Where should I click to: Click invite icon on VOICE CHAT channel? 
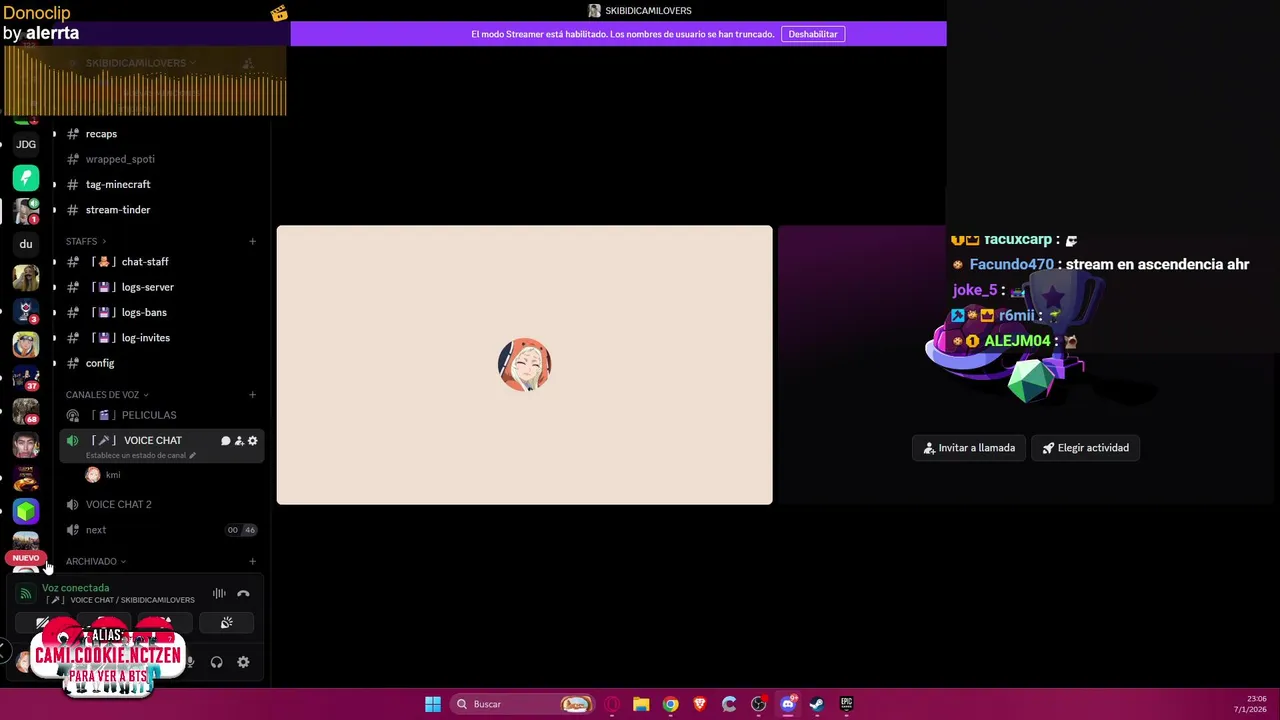[x=239, y=440]
